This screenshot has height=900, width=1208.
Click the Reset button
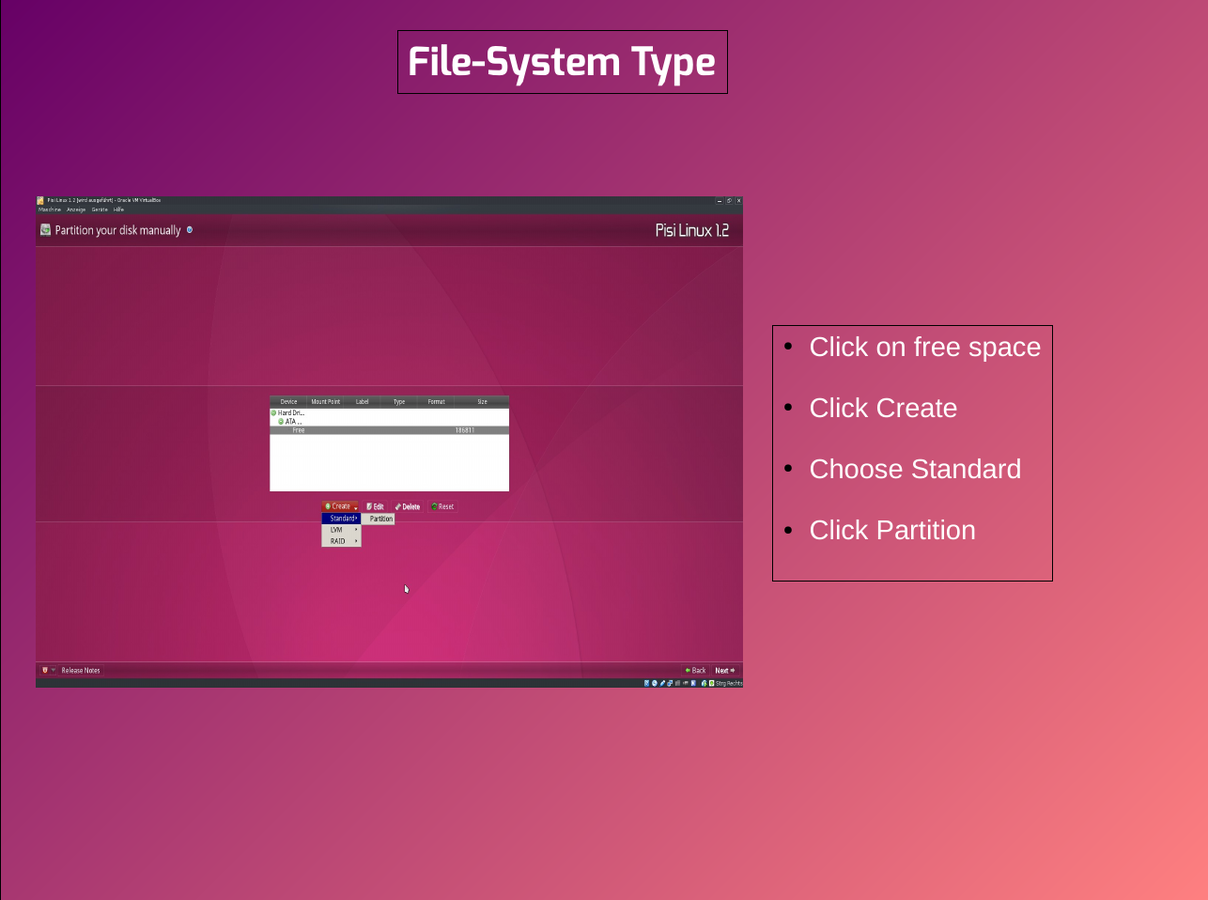[x=442, y=507]
